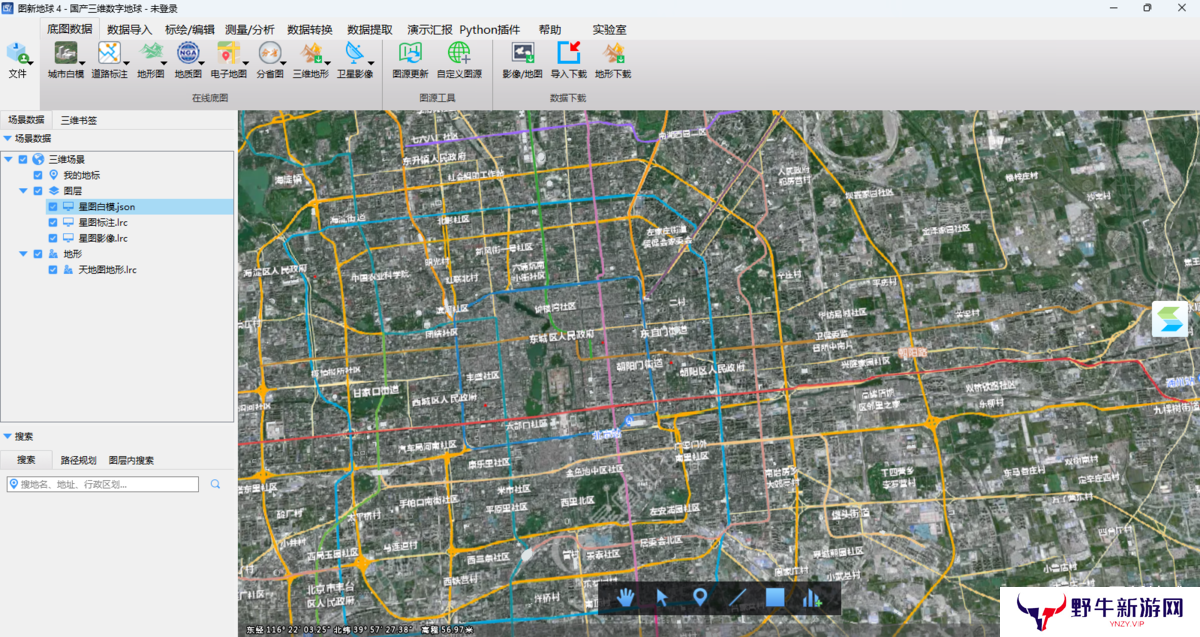Click the globe icon beside 三维场景
Viewport: 1200px width, 637px height.
[38, 159]
